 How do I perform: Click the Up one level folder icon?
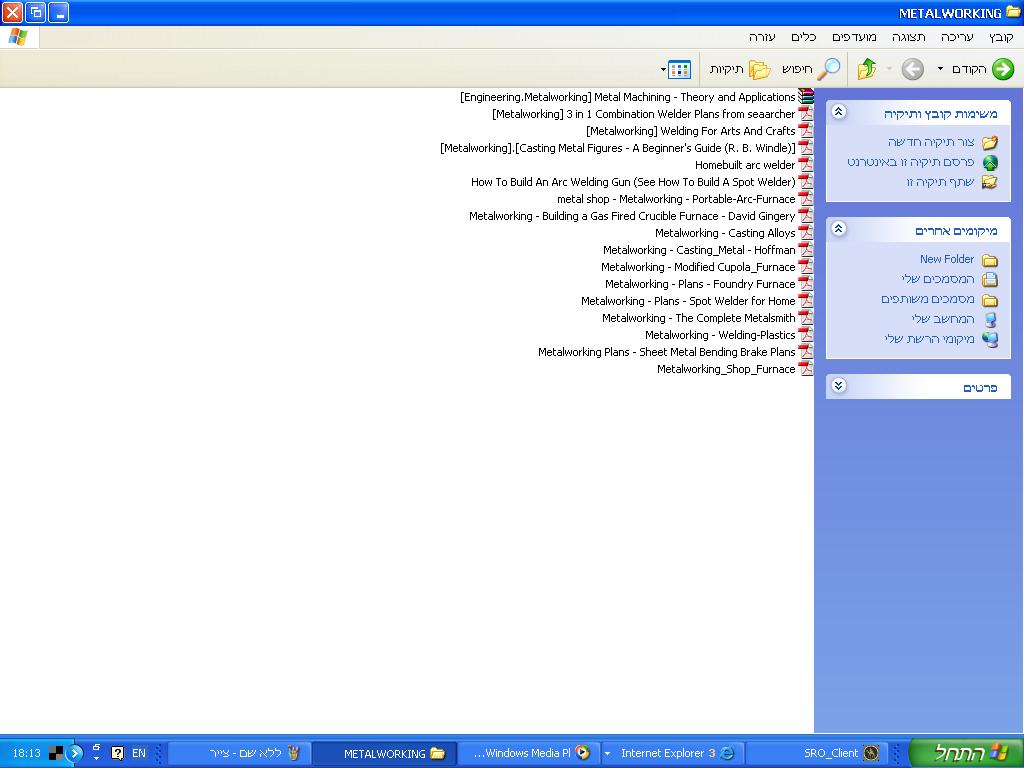867,69
